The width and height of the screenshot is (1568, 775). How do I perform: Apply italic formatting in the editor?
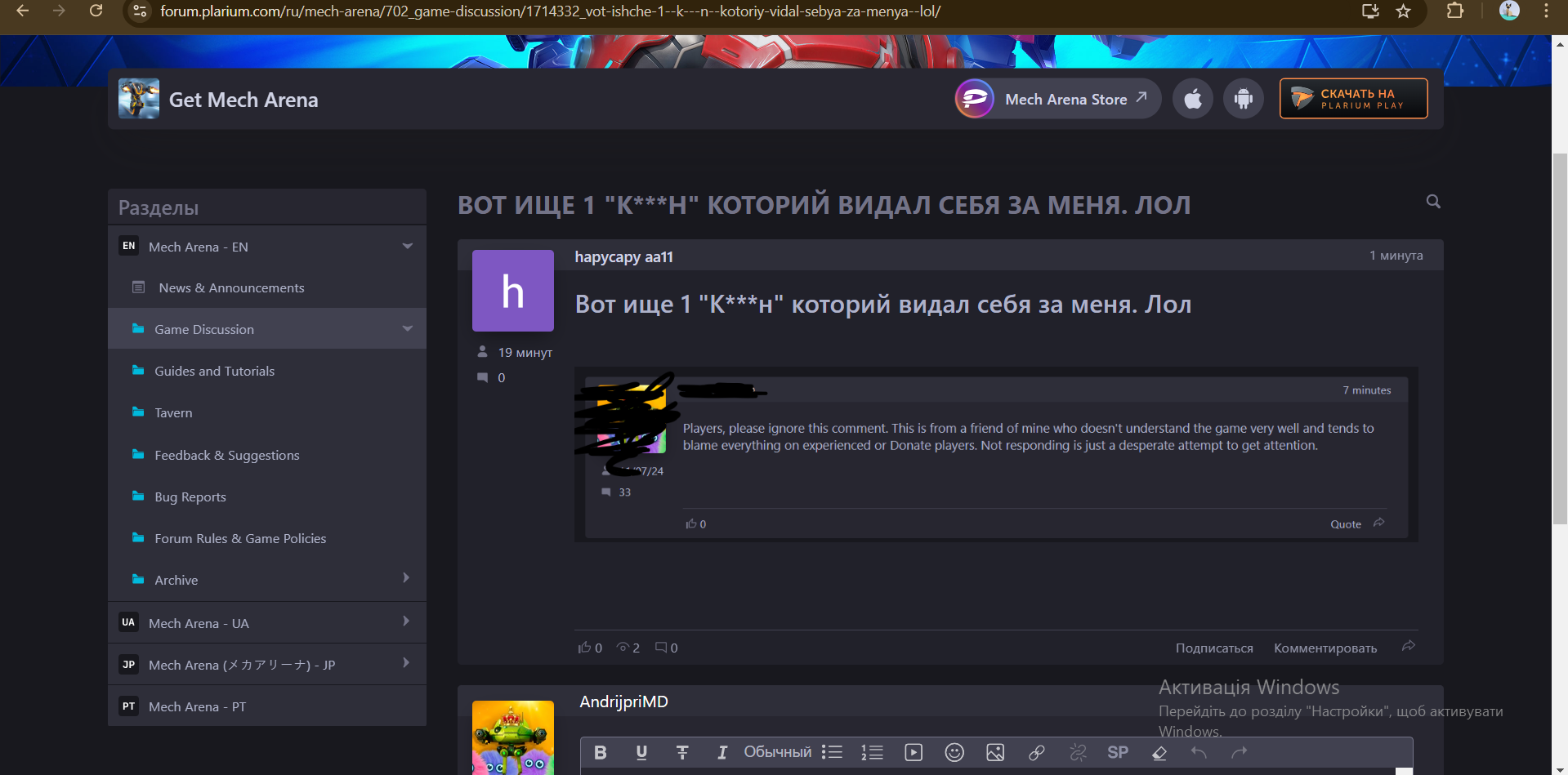pyautogui.click(x=721, y=752)
